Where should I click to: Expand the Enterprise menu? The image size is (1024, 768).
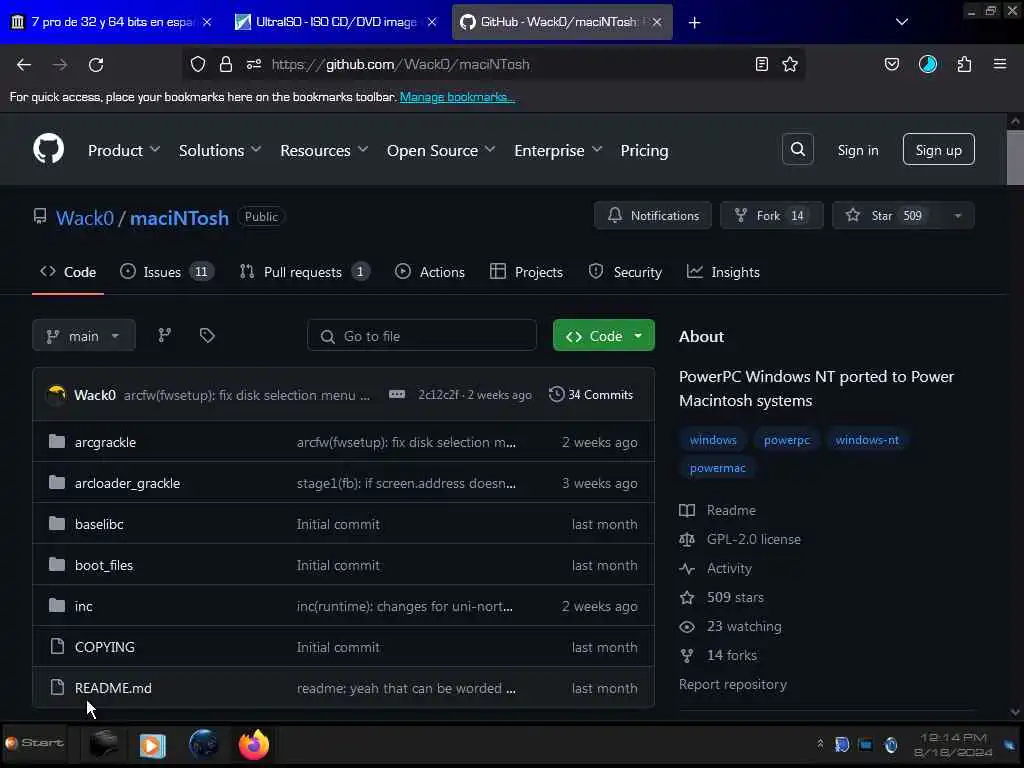click(x=558, y=150)
